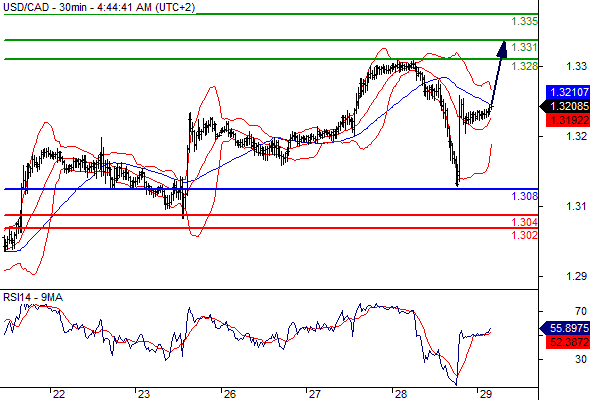Select the blue 1.32107 price tag
This screenshot has width=590, height=400.
pos(569,92)
